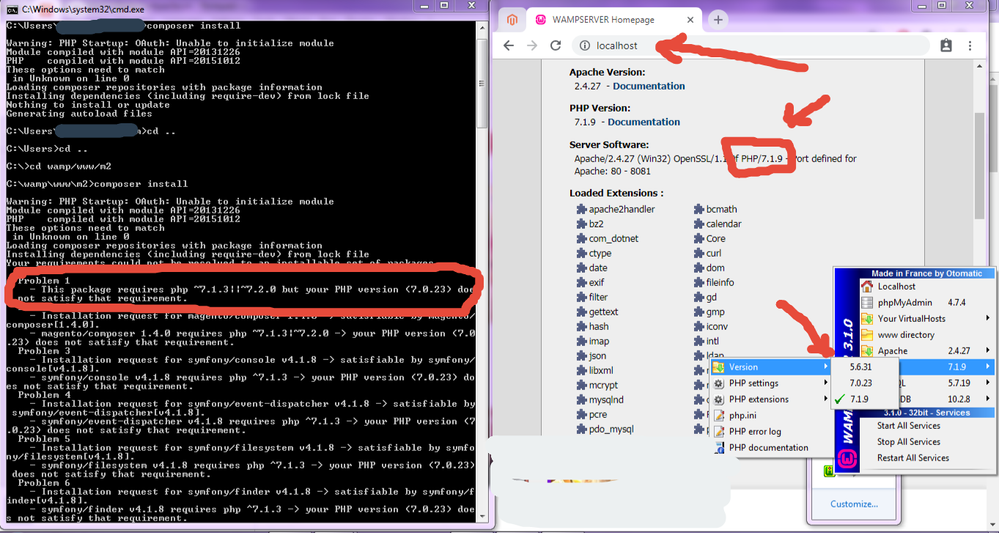Click the cmd window scroll down arrow
Image resolution: width=999 pixels, height=533 pixels.
(x=482, y=517)
